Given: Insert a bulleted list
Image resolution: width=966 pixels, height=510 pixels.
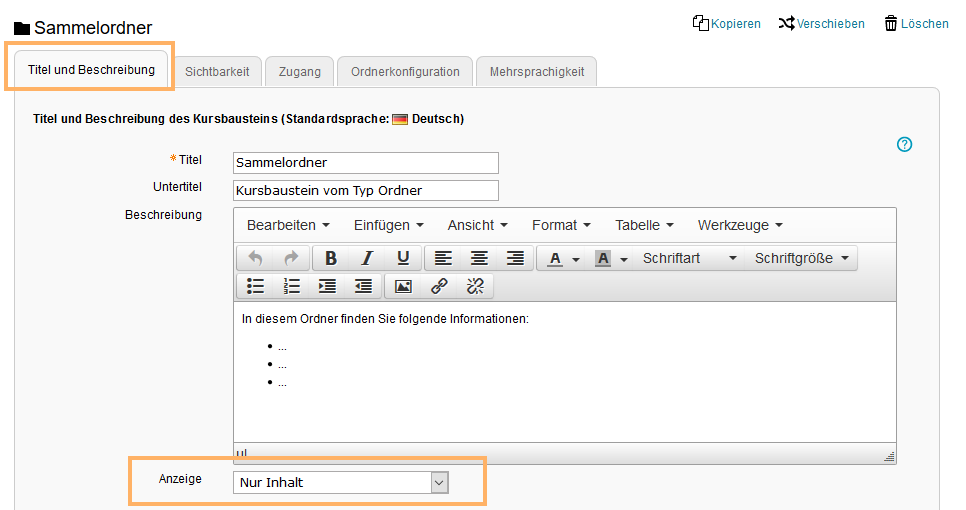Looking at the screenshot, I should (x=255, y=286).
